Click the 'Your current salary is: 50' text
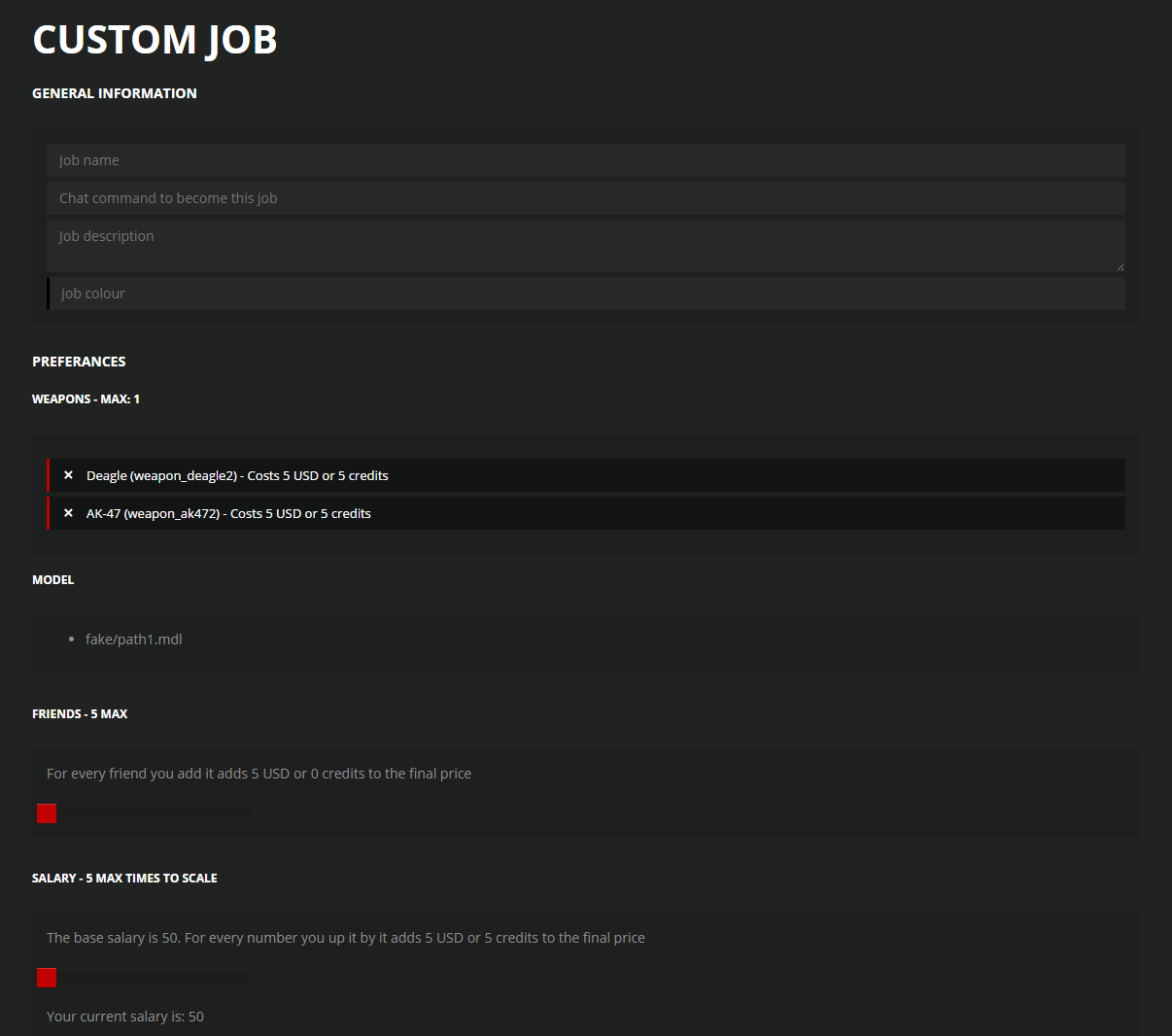Image resolution: width=1172 pixels, height=1036 pixels. coord(125,1017)
